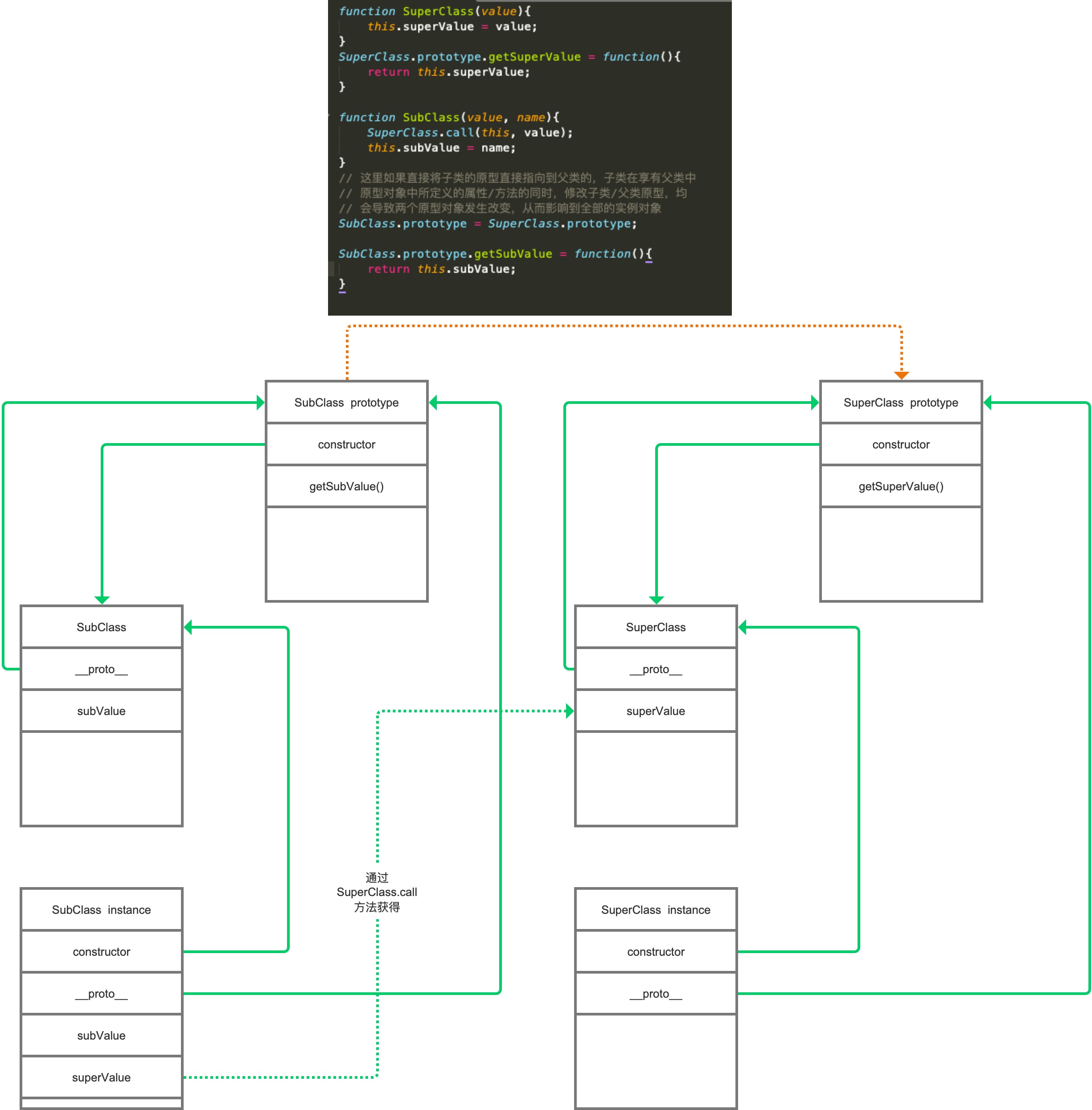Click the 'SuperClass.prototype.getSuperValue' code line
1092x1110 pixels.
pos(509,56)
